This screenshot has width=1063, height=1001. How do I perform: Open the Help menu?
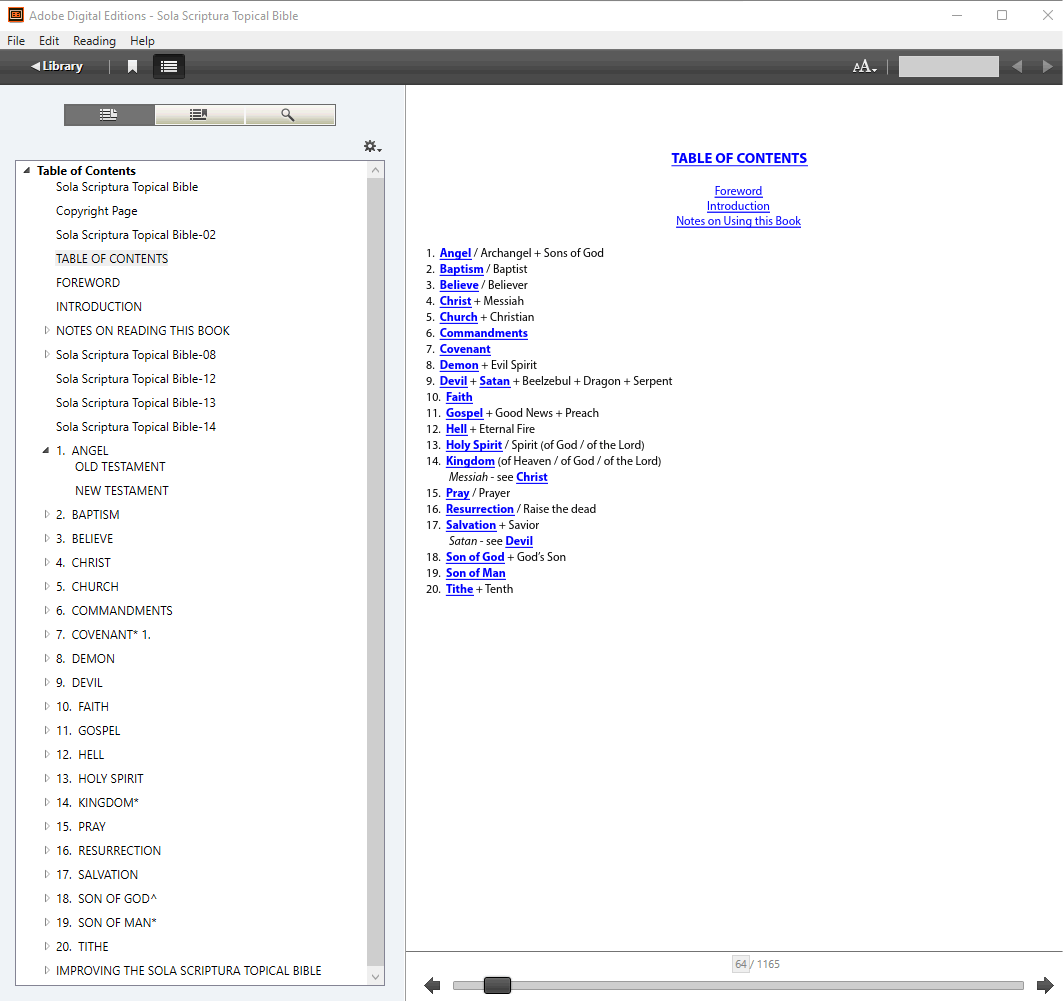pos(142,41)
